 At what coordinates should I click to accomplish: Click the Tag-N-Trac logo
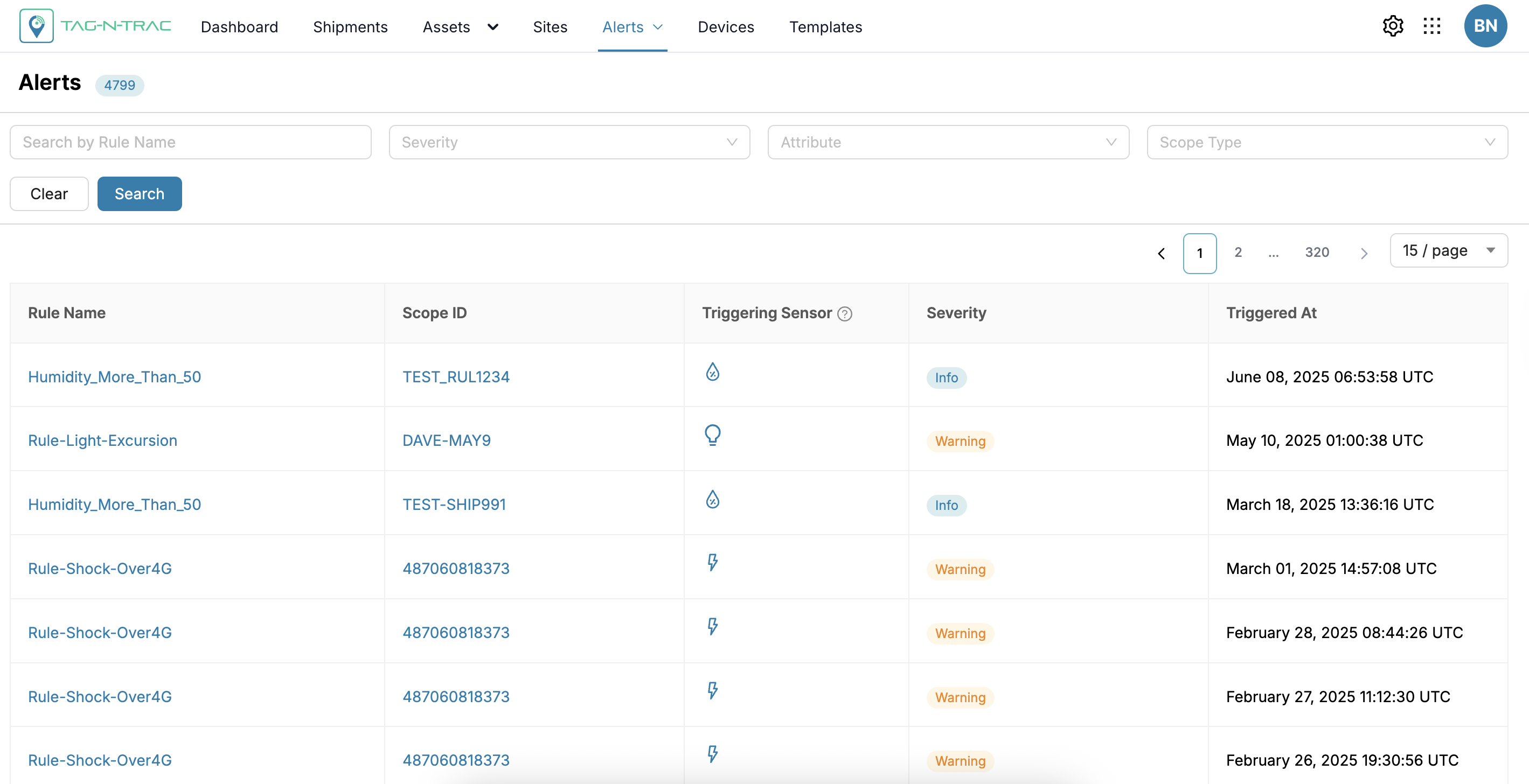[95, 26]
